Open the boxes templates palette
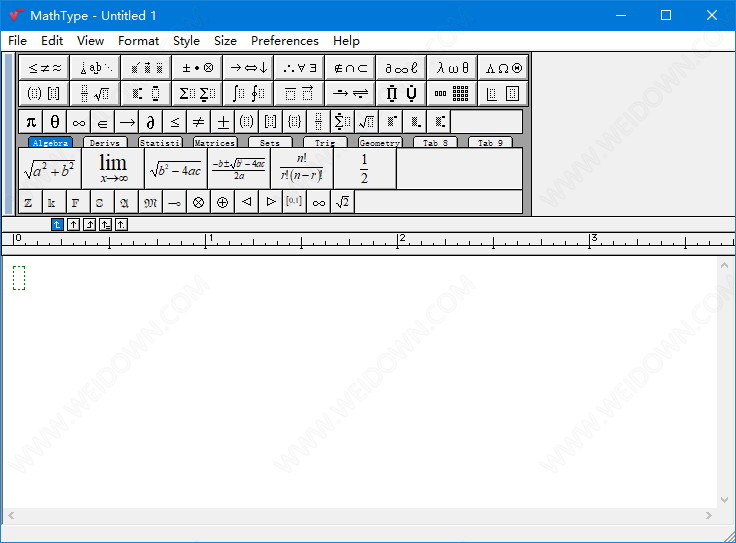736x543 pixels. (503, 93)
